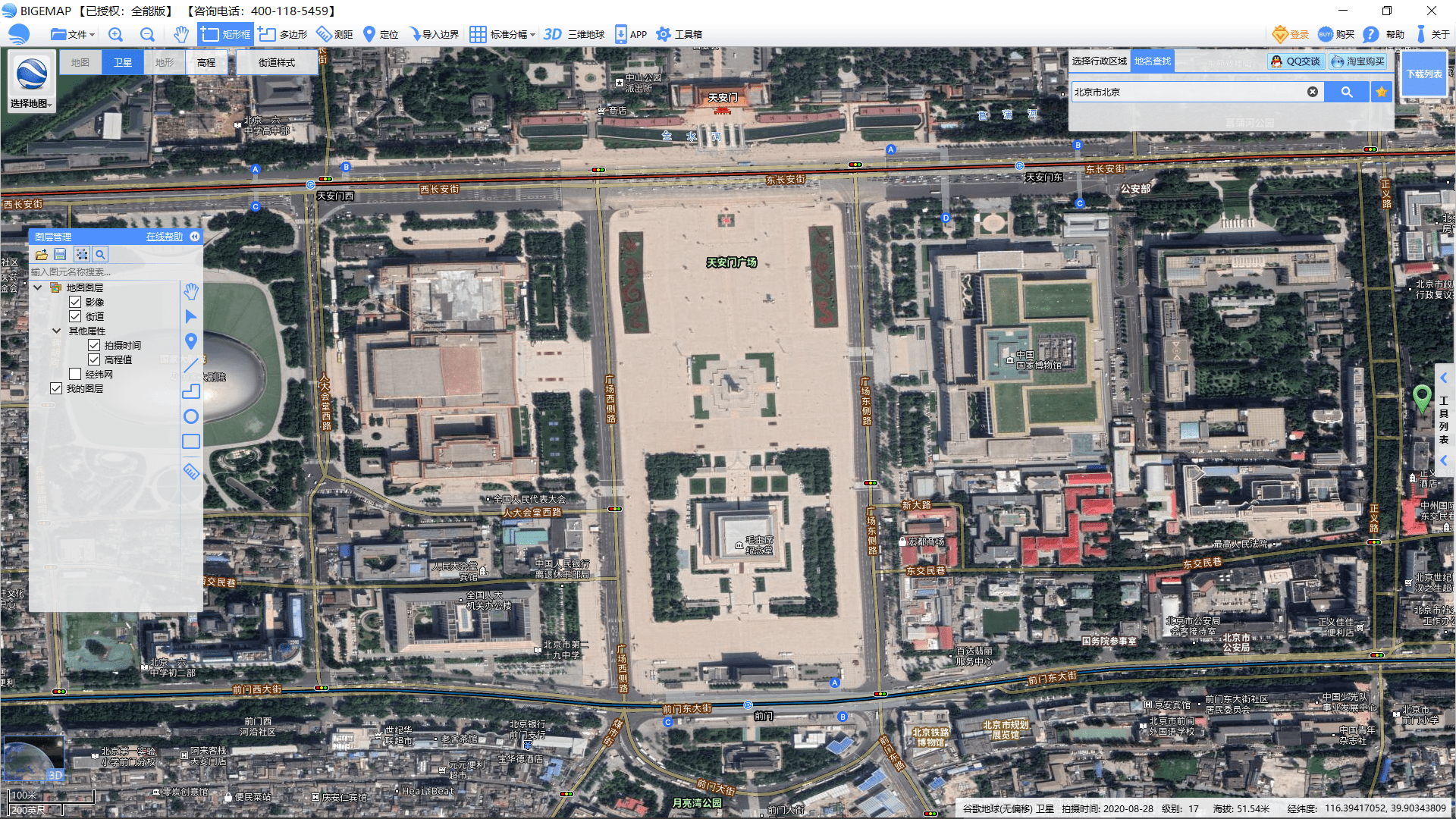Open the 标准分幅 dropdown
The image size is (1456, 819).
[502, 34]
